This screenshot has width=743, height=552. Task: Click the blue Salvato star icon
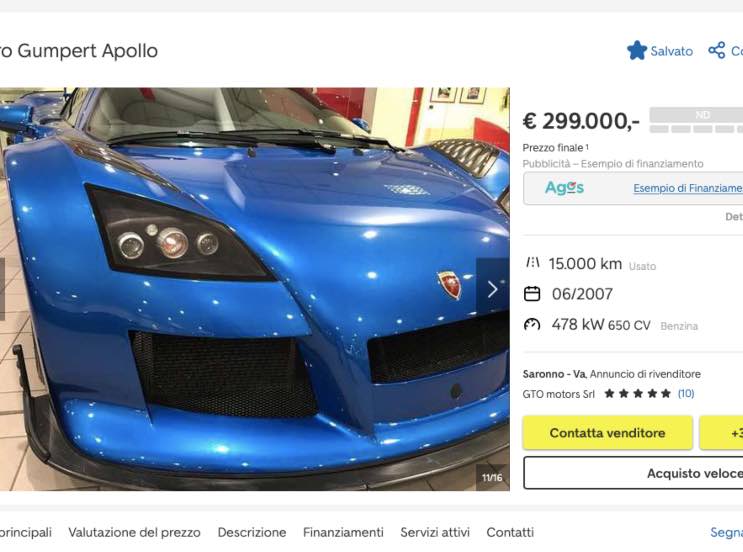pyautogui.click(x=637, y=50)
